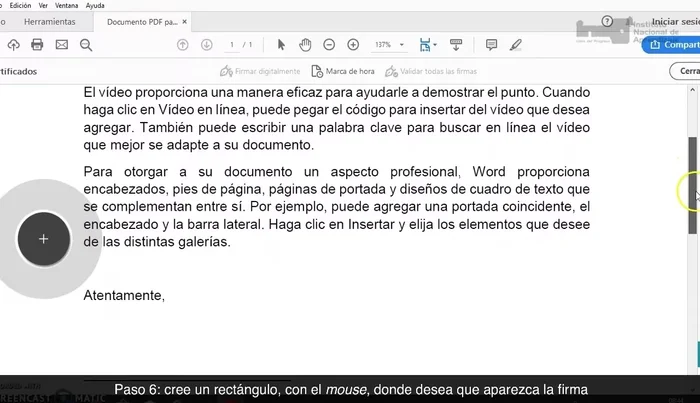Close the Documento PDF tab

pyautogui.click(x=184, y=21)
